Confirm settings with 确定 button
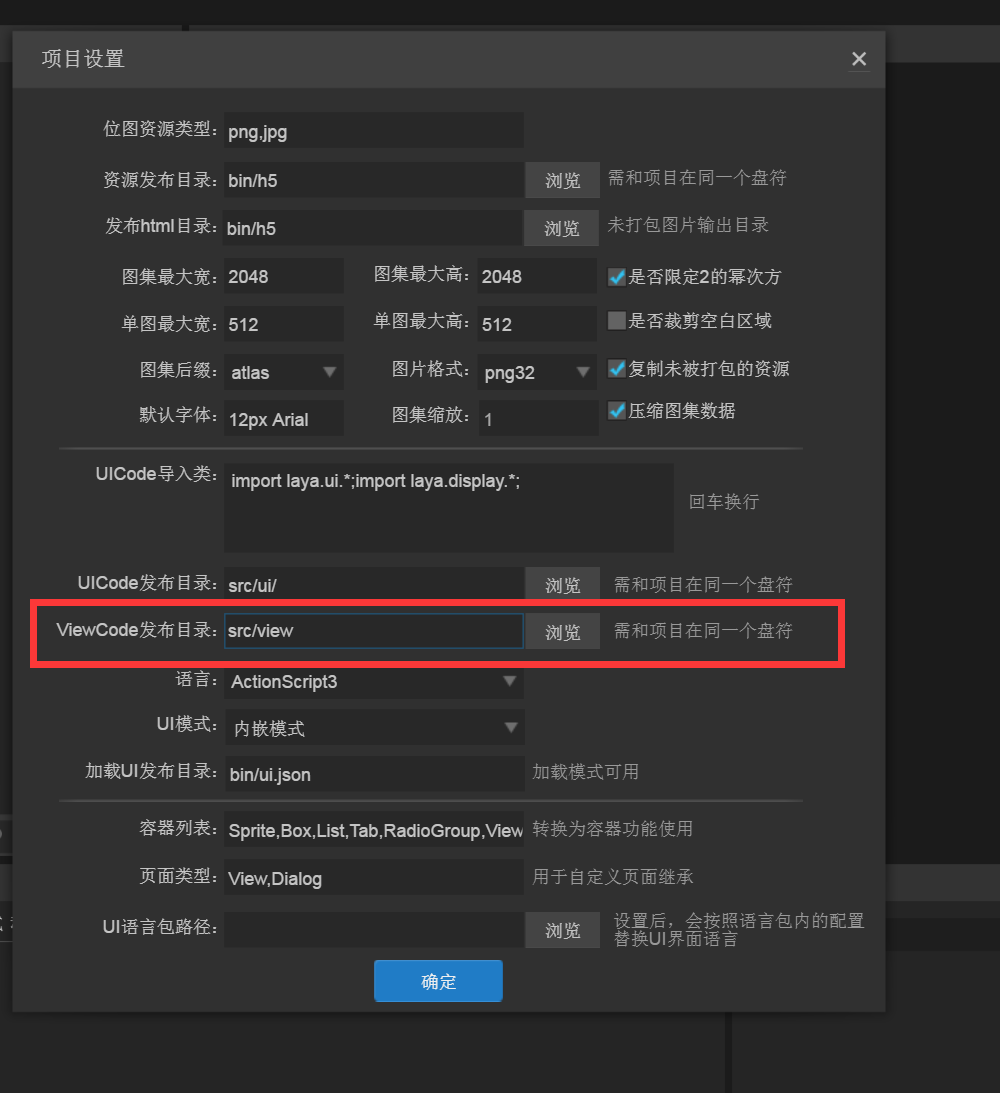Viewport: 1000px width, 1093px height. pos(438,981)
